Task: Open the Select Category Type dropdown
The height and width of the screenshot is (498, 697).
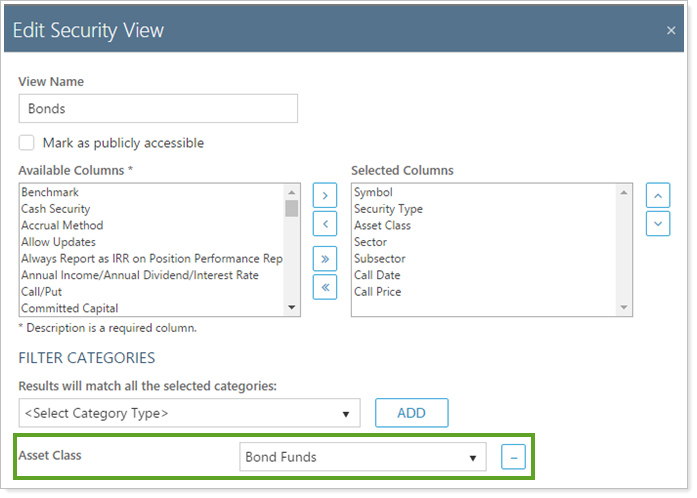Action: tap(190, 413)
